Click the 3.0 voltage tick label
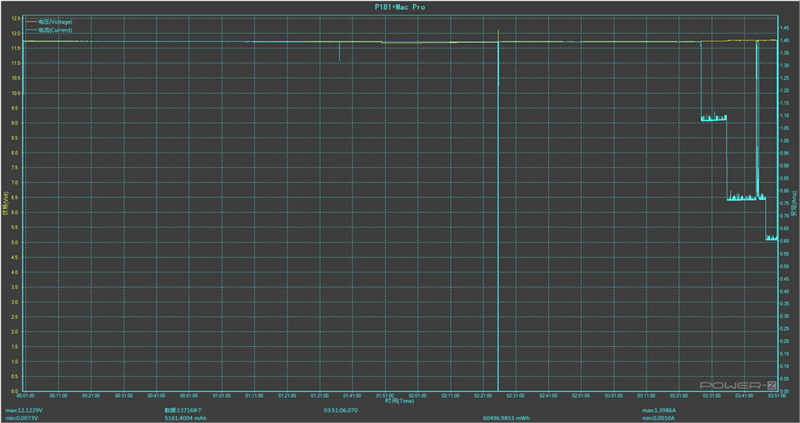This screenshot has height=423, width=800. (x=17, y=302)
